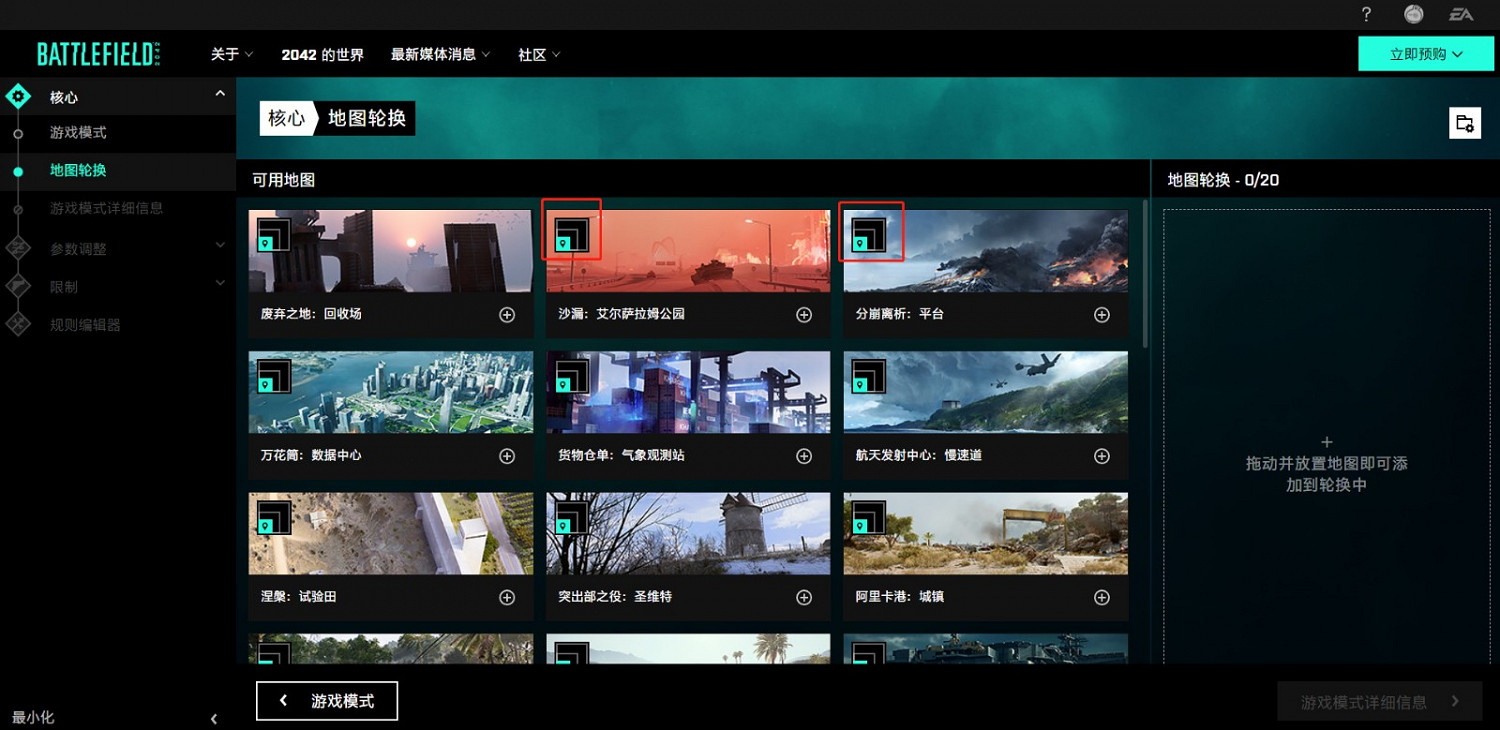Click the plus icon on 突出部之役: 圣维特
The height and width of the screenshot is (730, 1500).
[803, 596]
